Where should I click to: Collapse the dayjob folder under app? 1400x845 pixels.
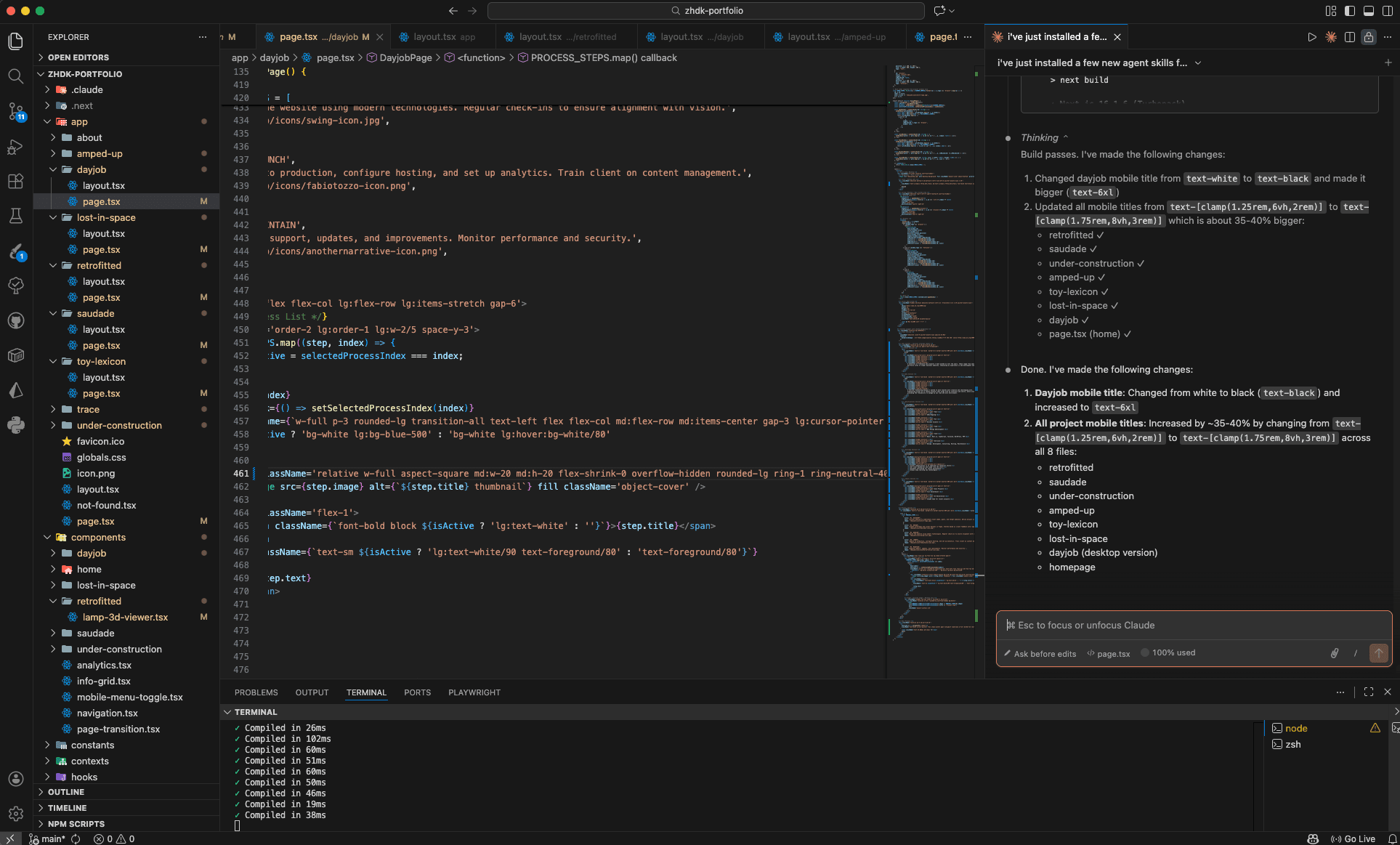coord(91,170)
